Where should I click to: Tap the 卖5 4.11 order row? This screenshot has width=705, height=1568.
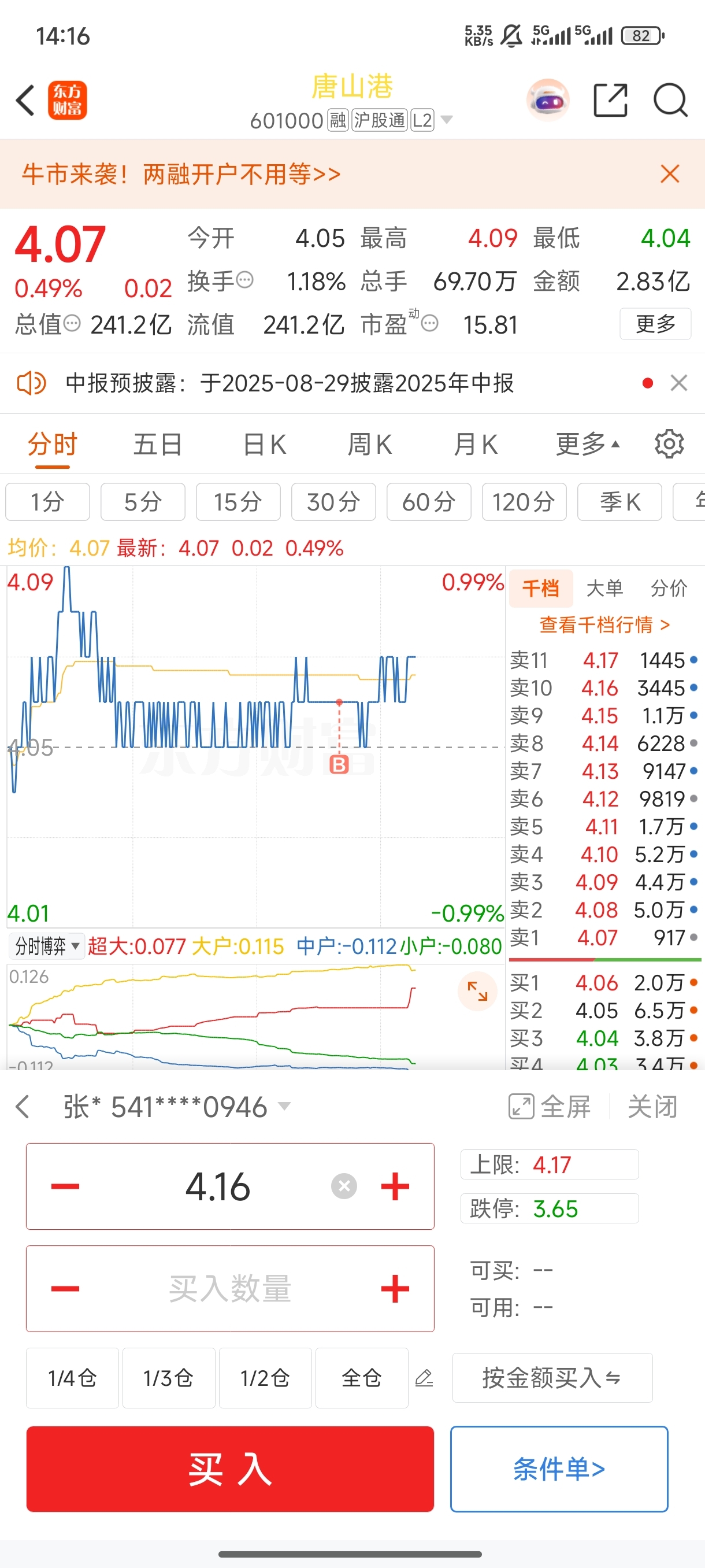(x=604, y=827)
